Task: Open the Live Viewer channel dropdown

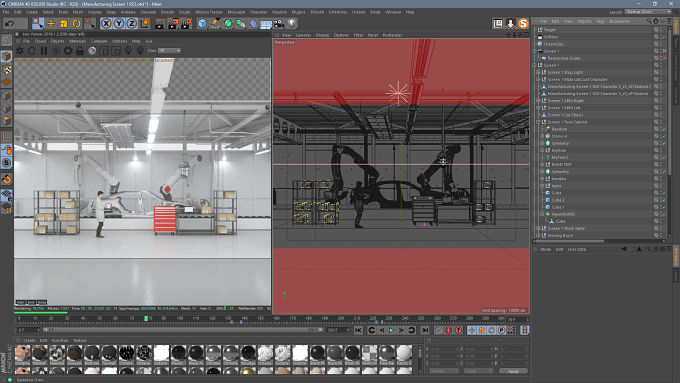Action: [170, 51]
